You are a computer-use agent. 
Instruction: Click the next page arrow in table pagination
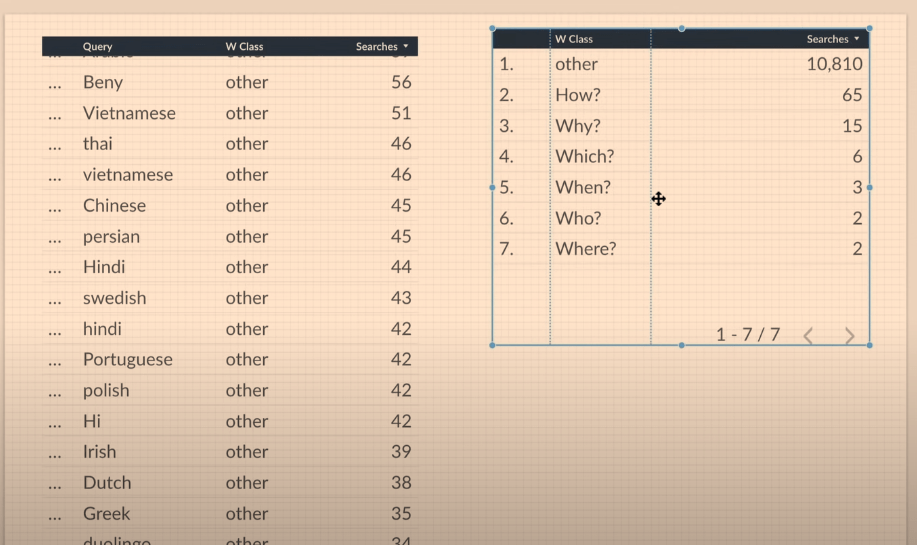click(x=850, y=336)
